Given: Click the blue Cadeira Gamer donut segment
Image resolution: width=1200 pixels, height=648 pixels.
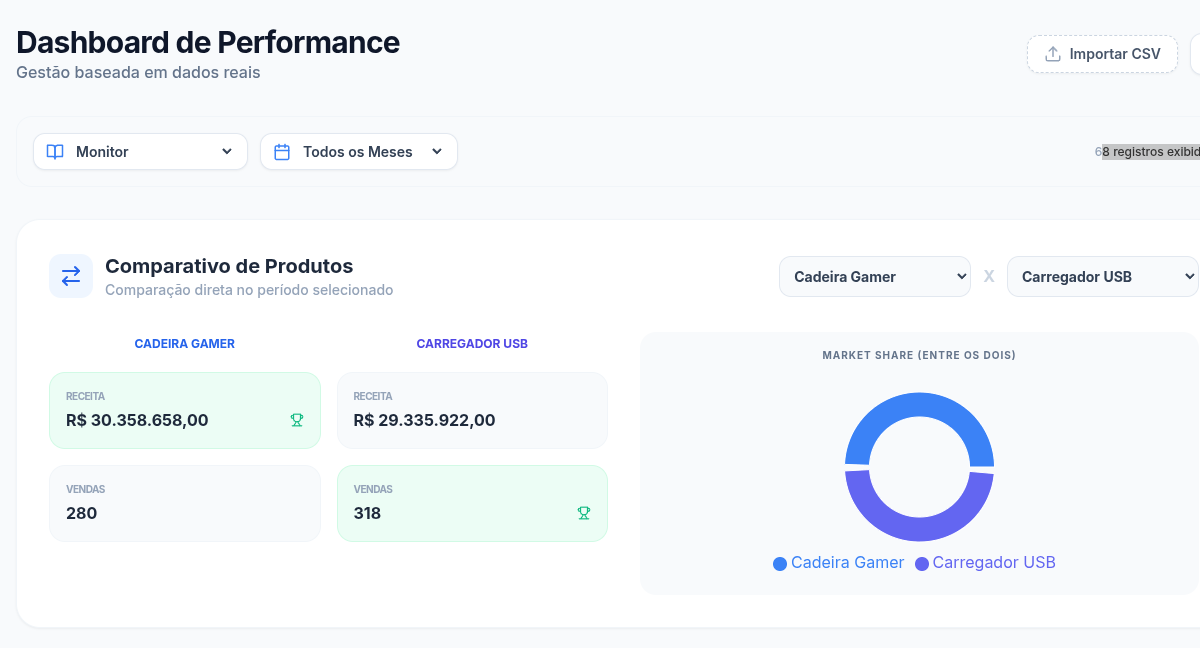Looking at the screenshot, I should click(x=919, y=405).
